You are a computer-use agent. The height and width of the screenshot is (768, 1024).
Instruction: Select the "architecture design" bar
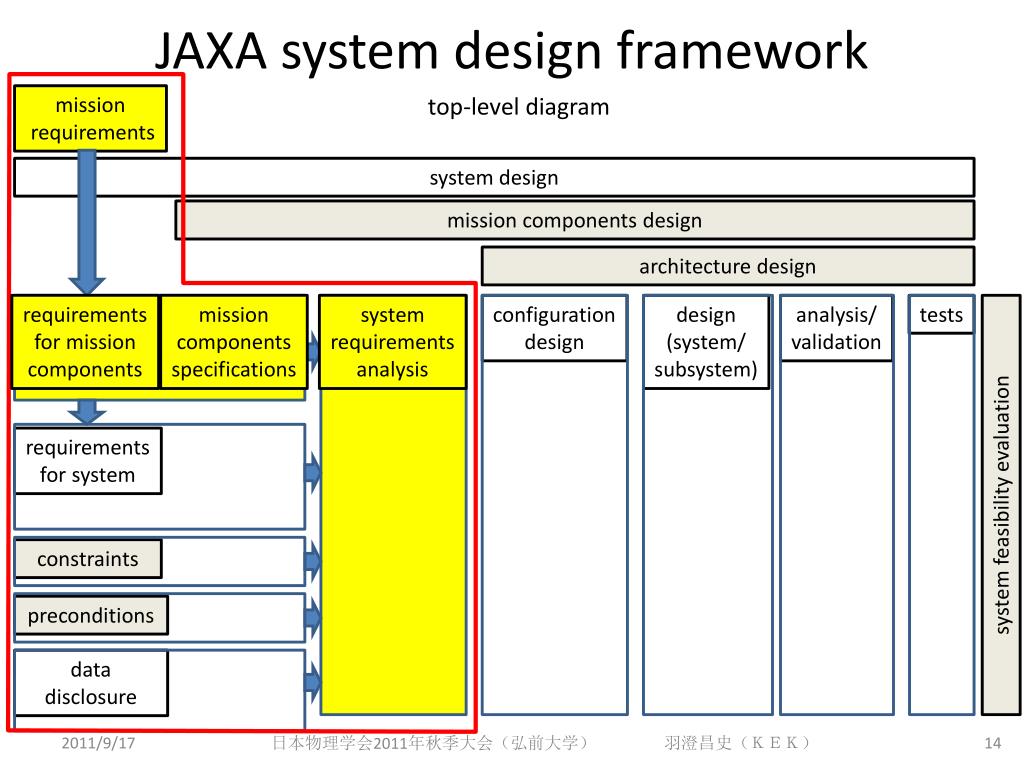tap(728, 266)
